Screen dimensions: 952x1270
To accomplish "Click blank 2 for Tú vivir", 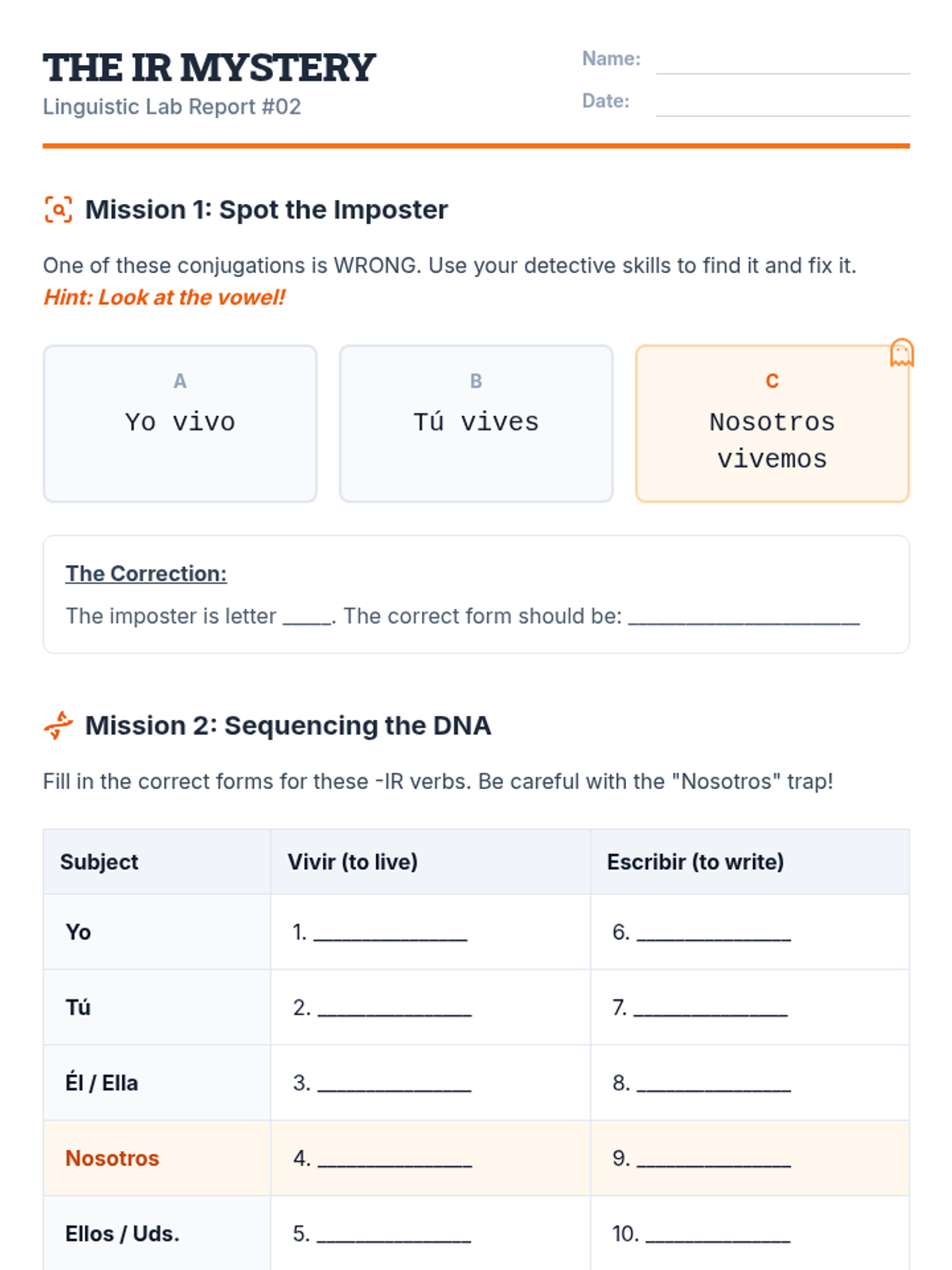I will coord(394,1008).
